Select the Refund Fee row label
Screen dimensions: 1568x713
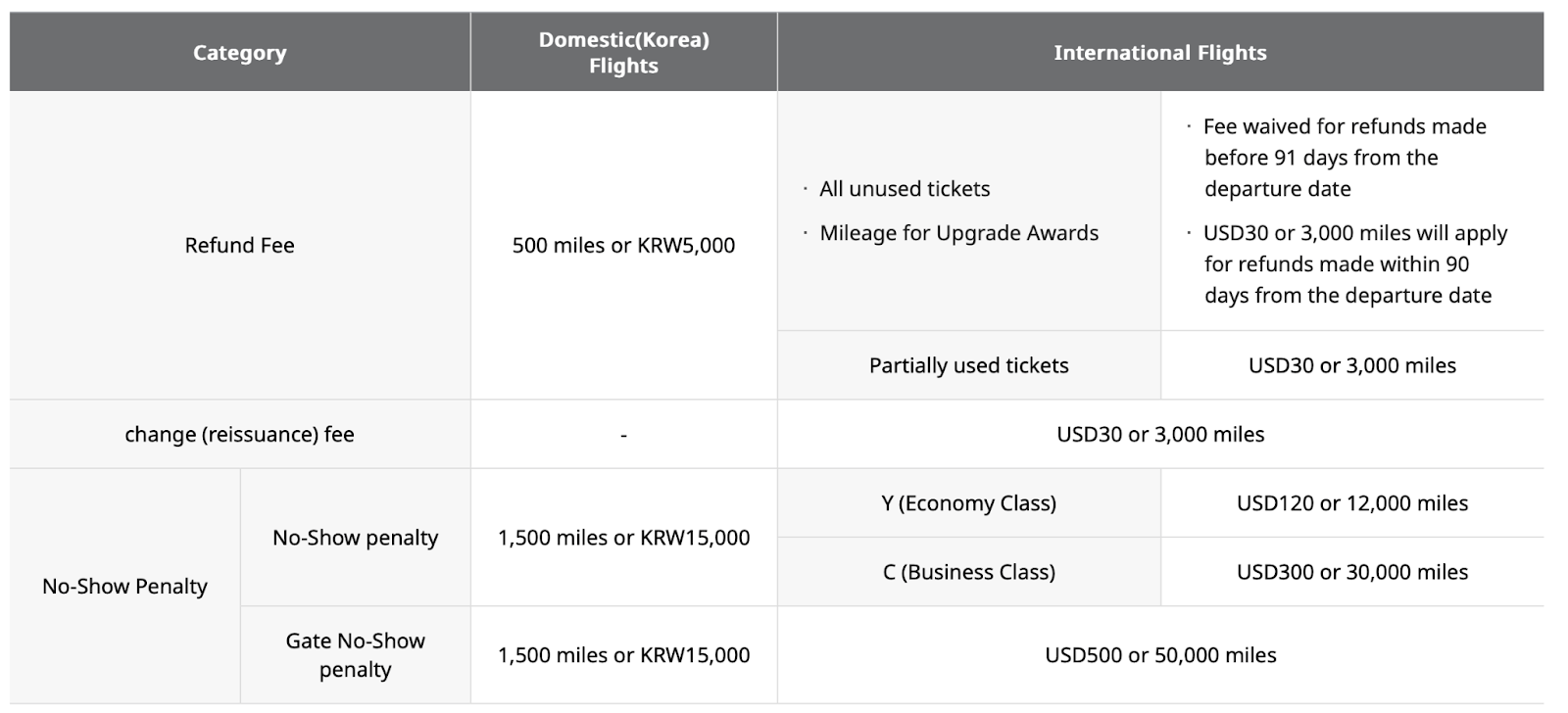coord(239,246)
